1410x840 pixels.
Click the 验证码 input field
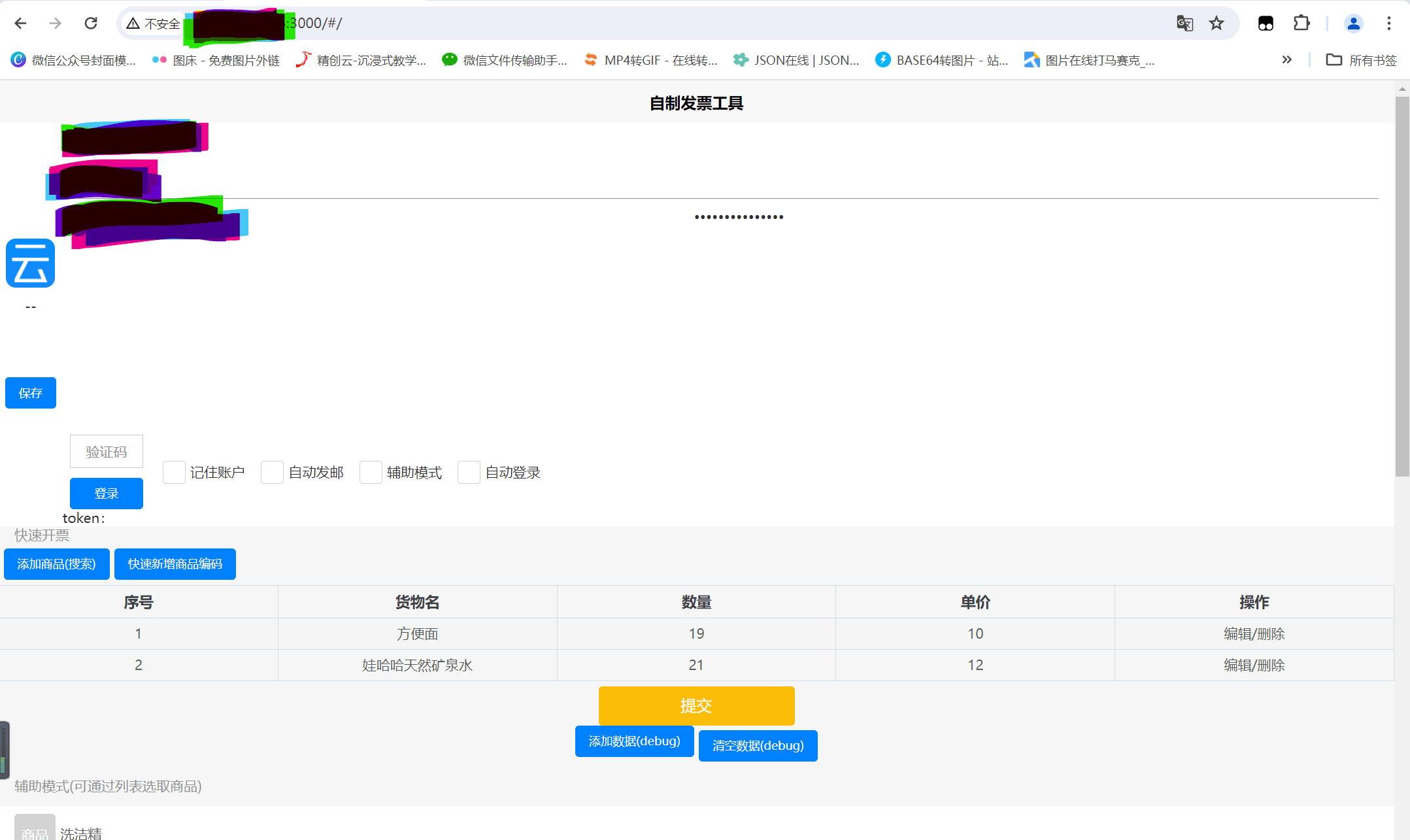click(x=106, y=451)
